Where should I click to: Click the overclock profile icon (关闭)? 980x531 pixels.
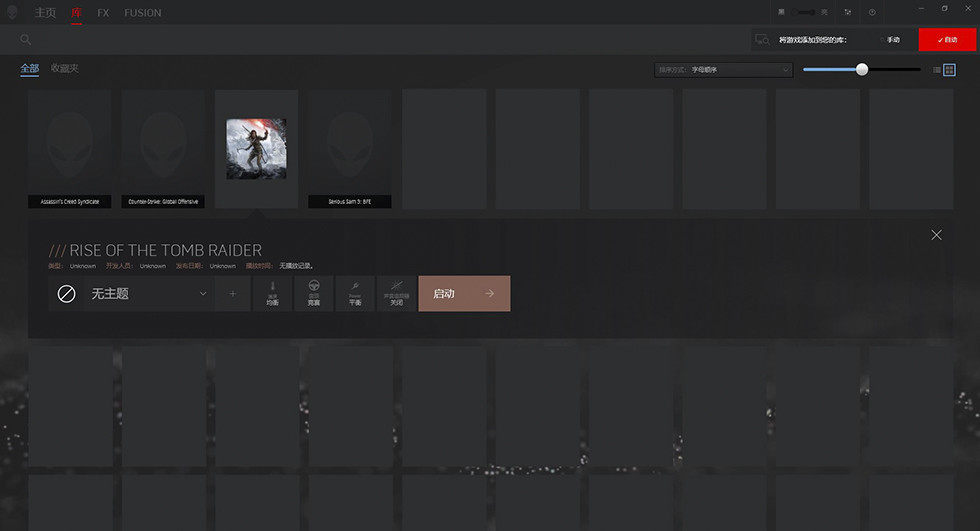(396, 294)
